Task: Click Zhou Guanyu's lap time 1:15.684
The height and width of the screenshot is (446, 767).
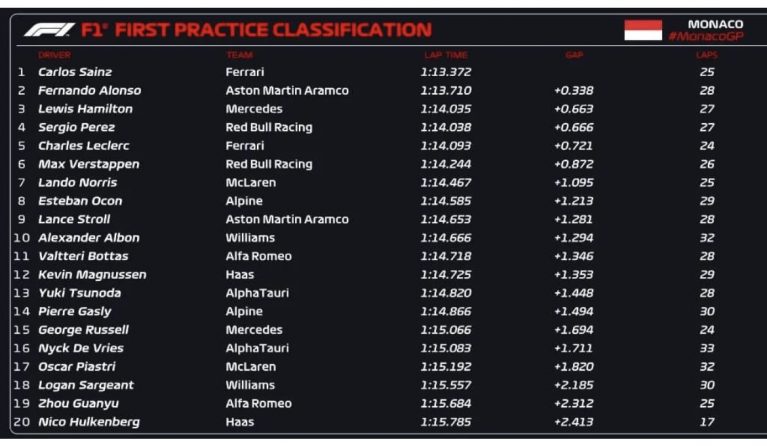Action: (446, 403)
